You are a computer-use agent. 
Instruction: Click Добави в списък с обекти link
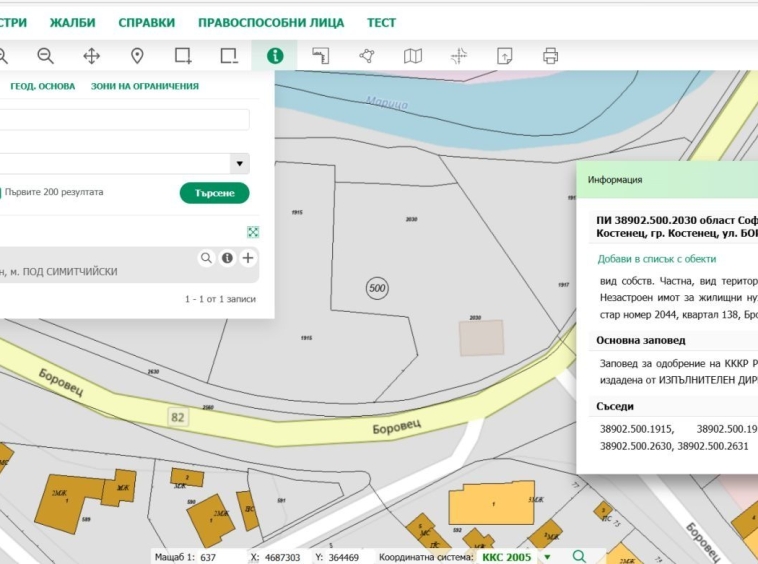[656, 259]
